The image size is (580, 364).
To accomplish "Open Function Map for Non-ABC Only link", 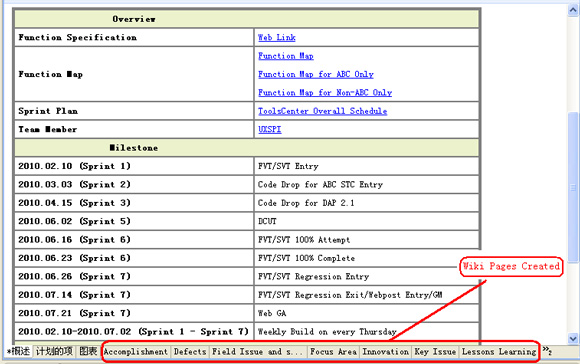I will point(325,92).
